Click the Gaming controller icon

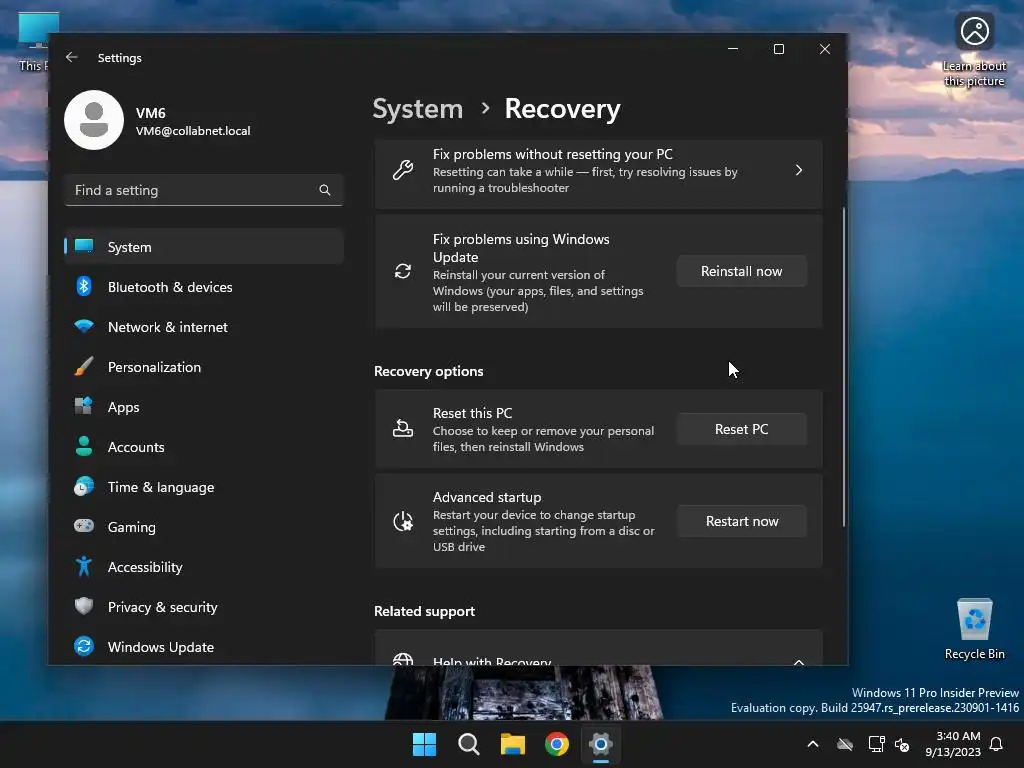(84, 526)
